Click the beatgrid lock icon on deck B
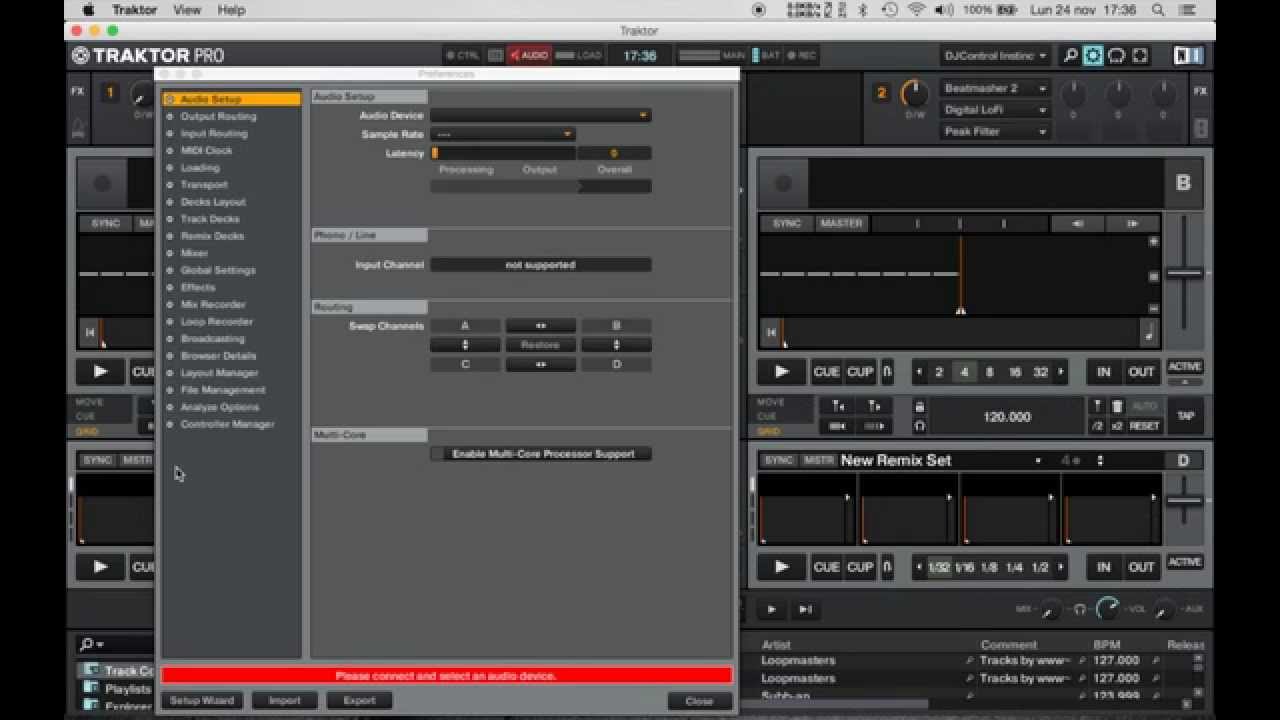Image resolution: width=1280 pixels, height=720 pixels. pyautogui.click(x=919, y=407)
